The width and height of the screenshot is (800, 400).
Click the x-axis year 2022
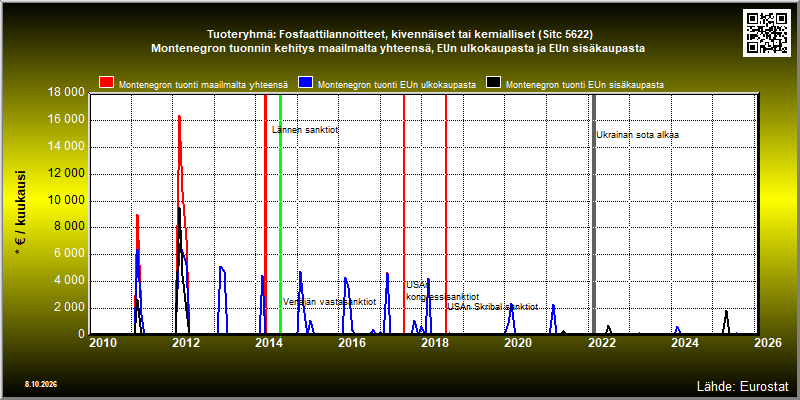(603, 343)
